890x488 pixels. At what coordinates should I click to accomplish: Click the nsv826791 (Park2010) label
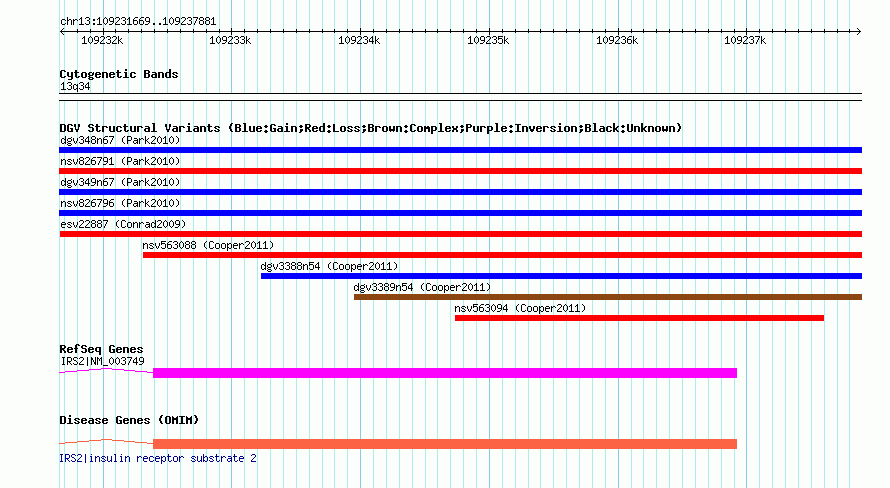(x=120, y=161)
